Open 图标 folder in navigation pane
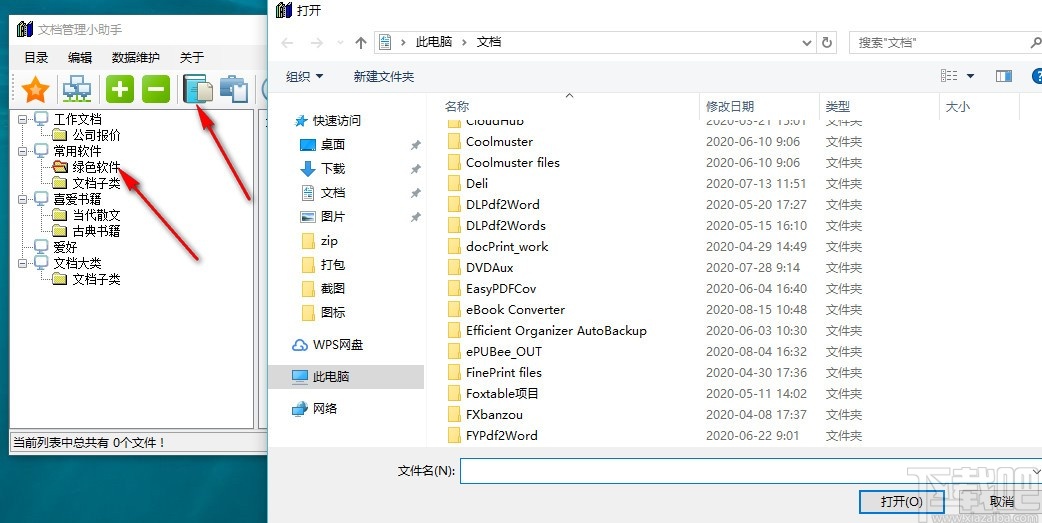Screen dimensions: 1042x523 pyautogui.click(x=332, y=312)
